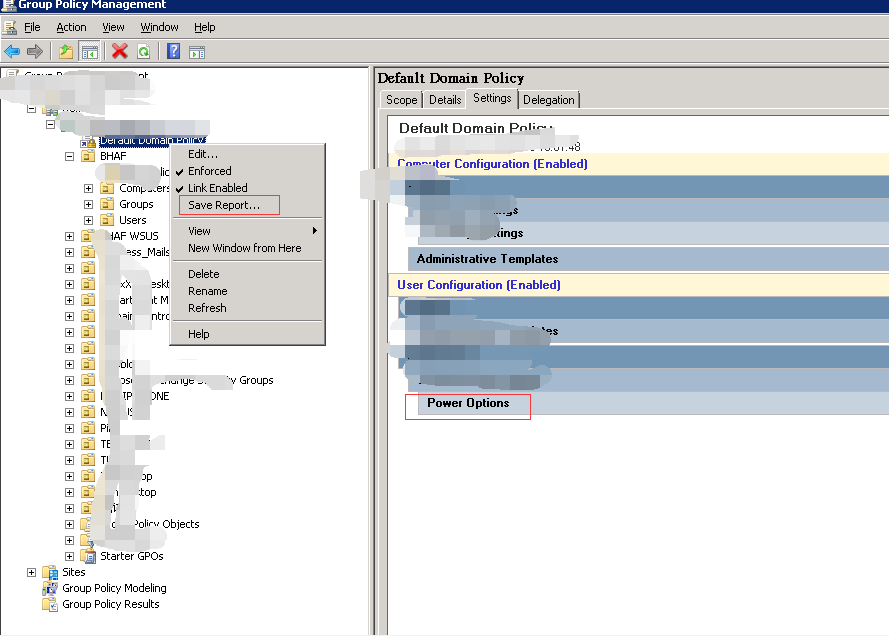Select the Default Domain Policy tree item

tap(152, 140)
